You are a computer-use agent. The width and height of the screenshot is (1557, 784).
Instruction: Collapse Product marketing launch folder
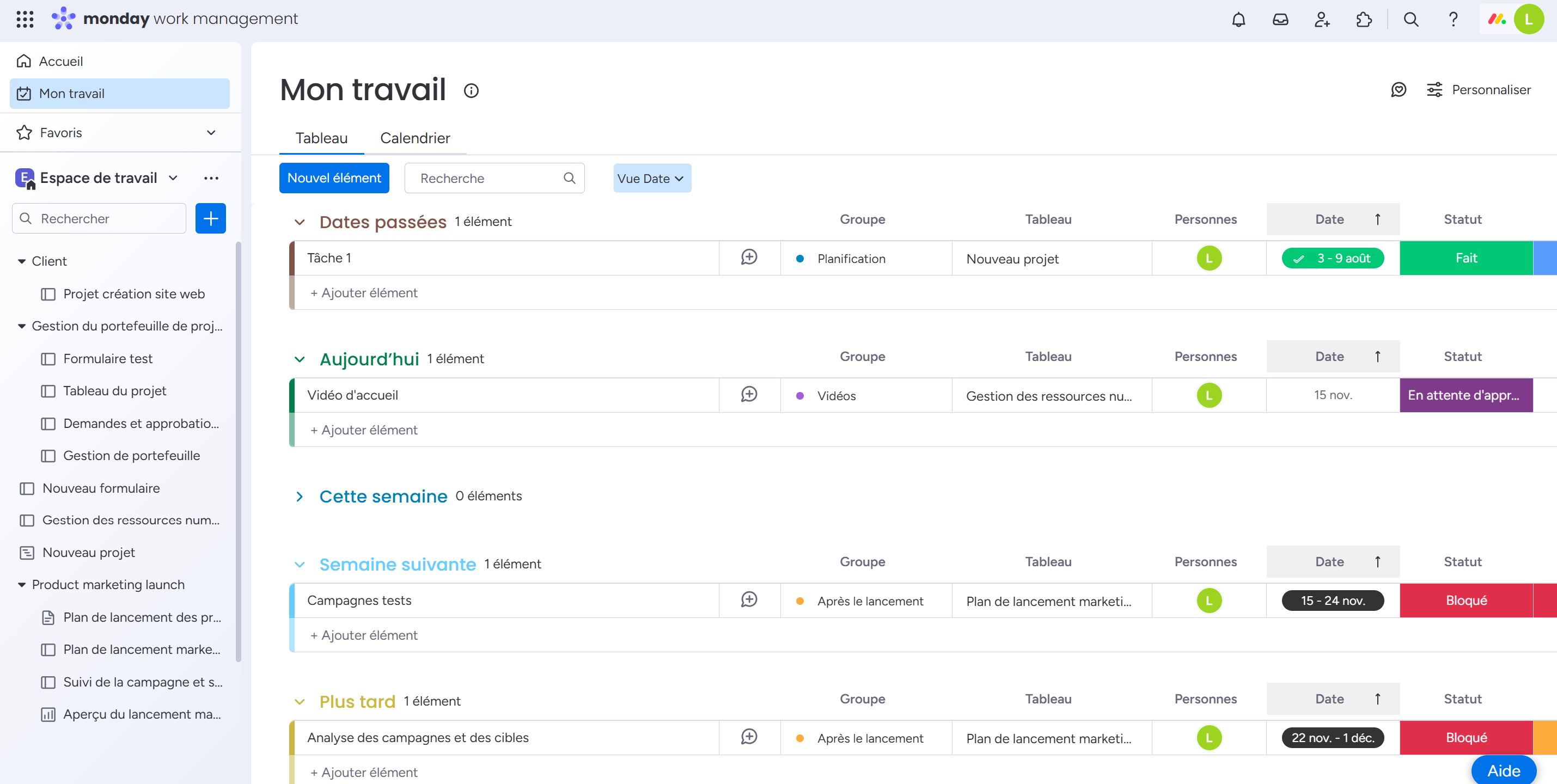click(22, 585)
